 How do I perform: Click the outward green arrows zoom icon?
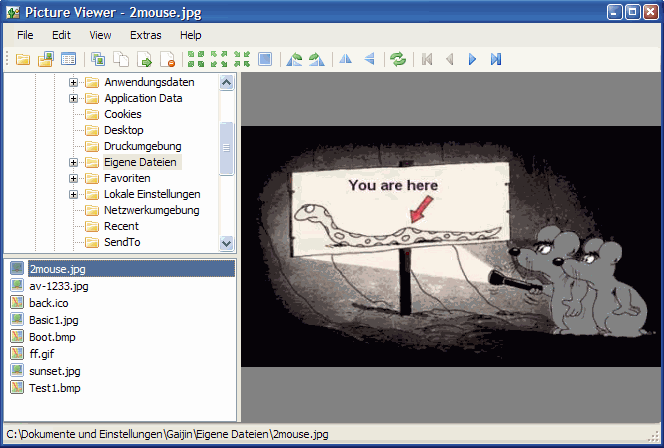point(219,59)
